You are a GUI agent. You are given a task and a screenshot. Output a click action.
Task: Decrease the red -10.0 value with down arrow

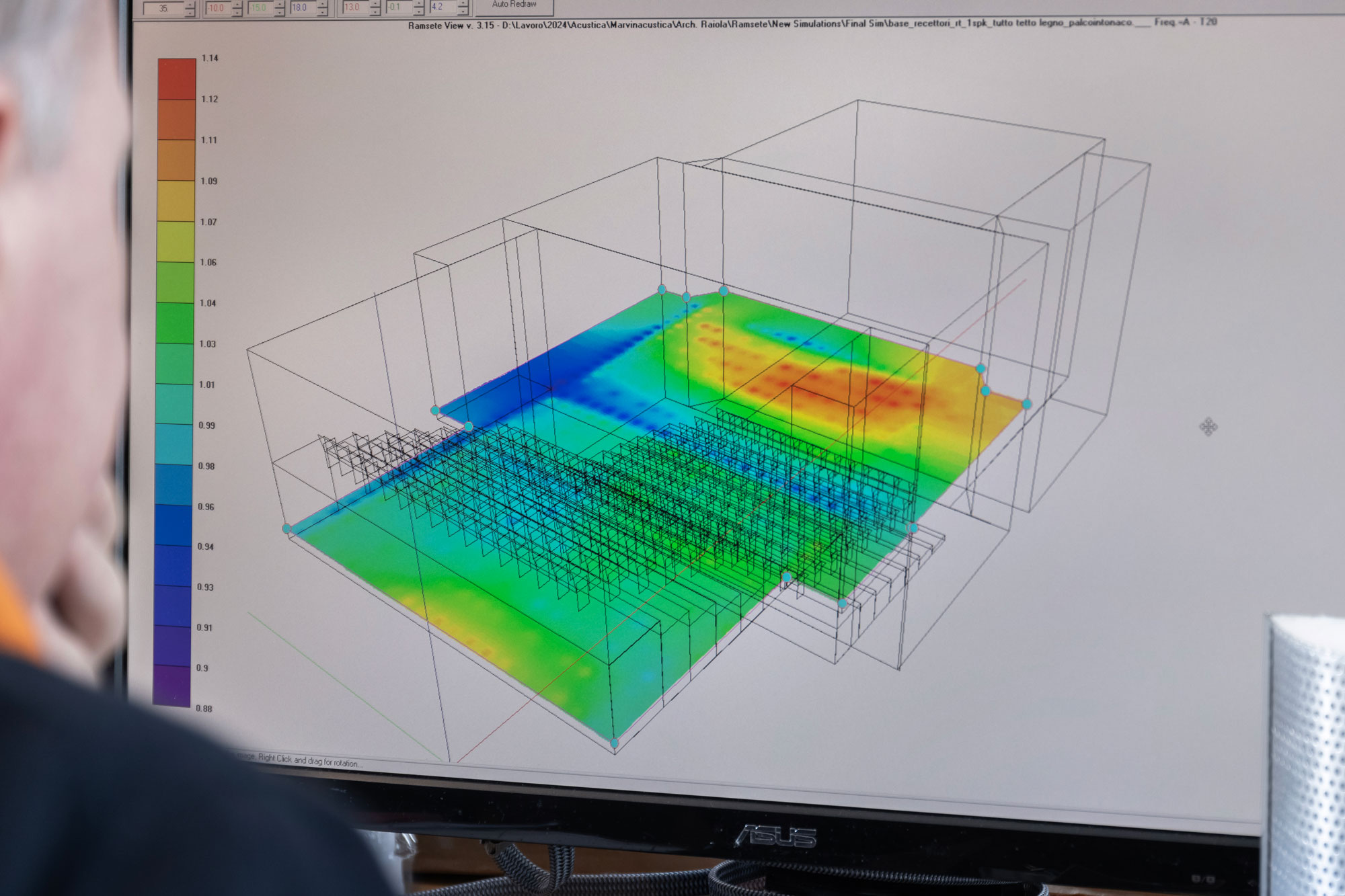(237, 12)
